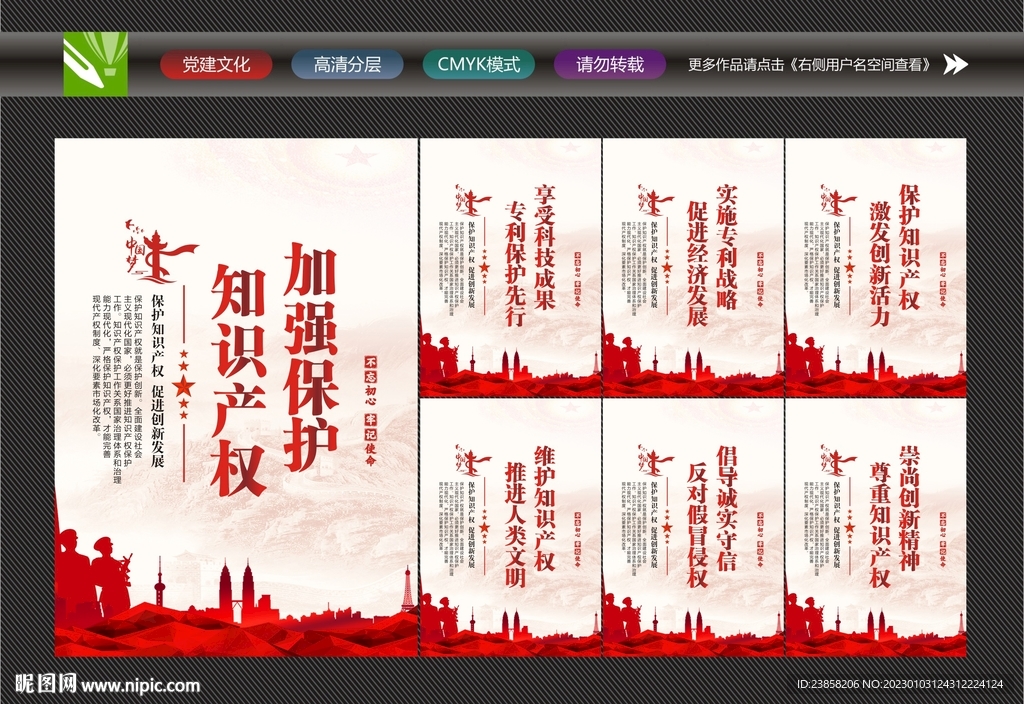Viewport: 1024px width, 704px height.
Task: Open the 保护知识产权 激发创新活力 poster
Action: tap(876, 268)
